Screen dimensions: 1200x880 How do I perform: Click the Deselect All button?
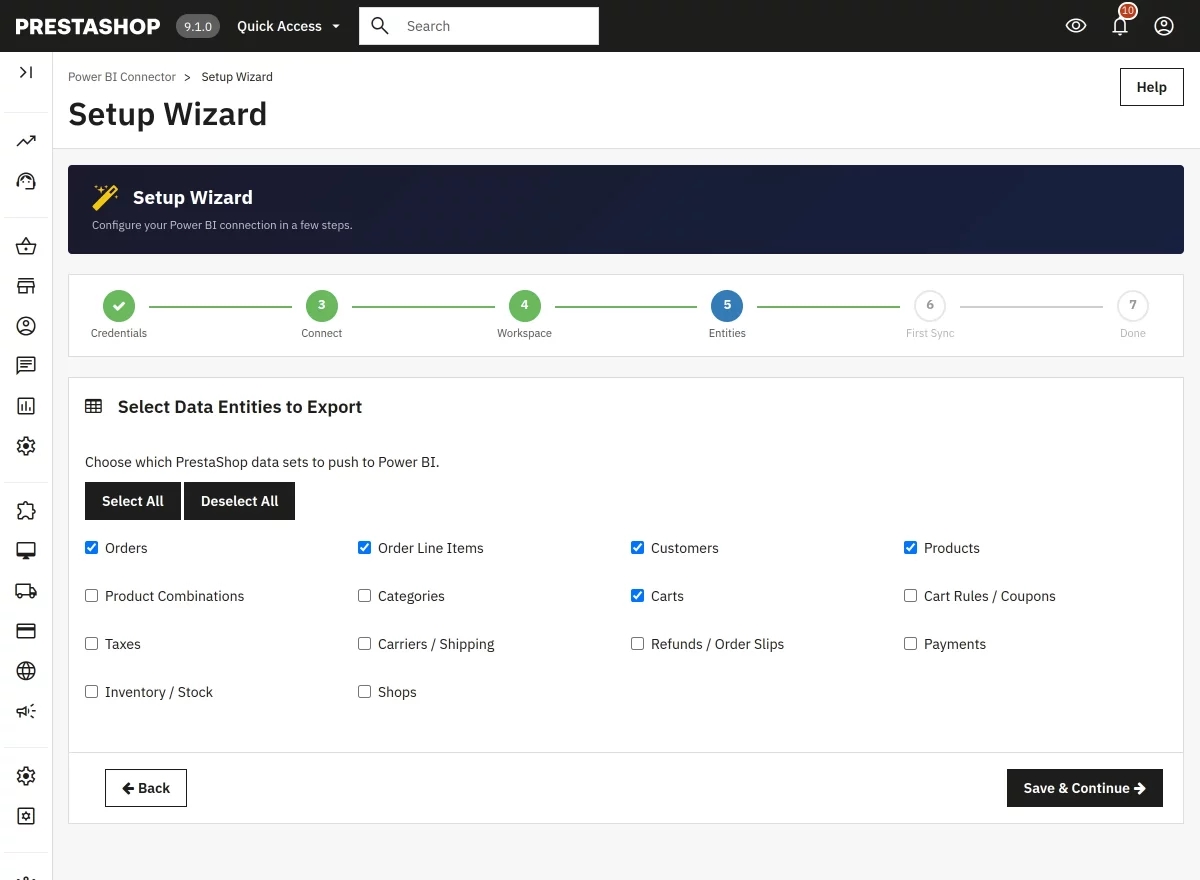[240, 501]
